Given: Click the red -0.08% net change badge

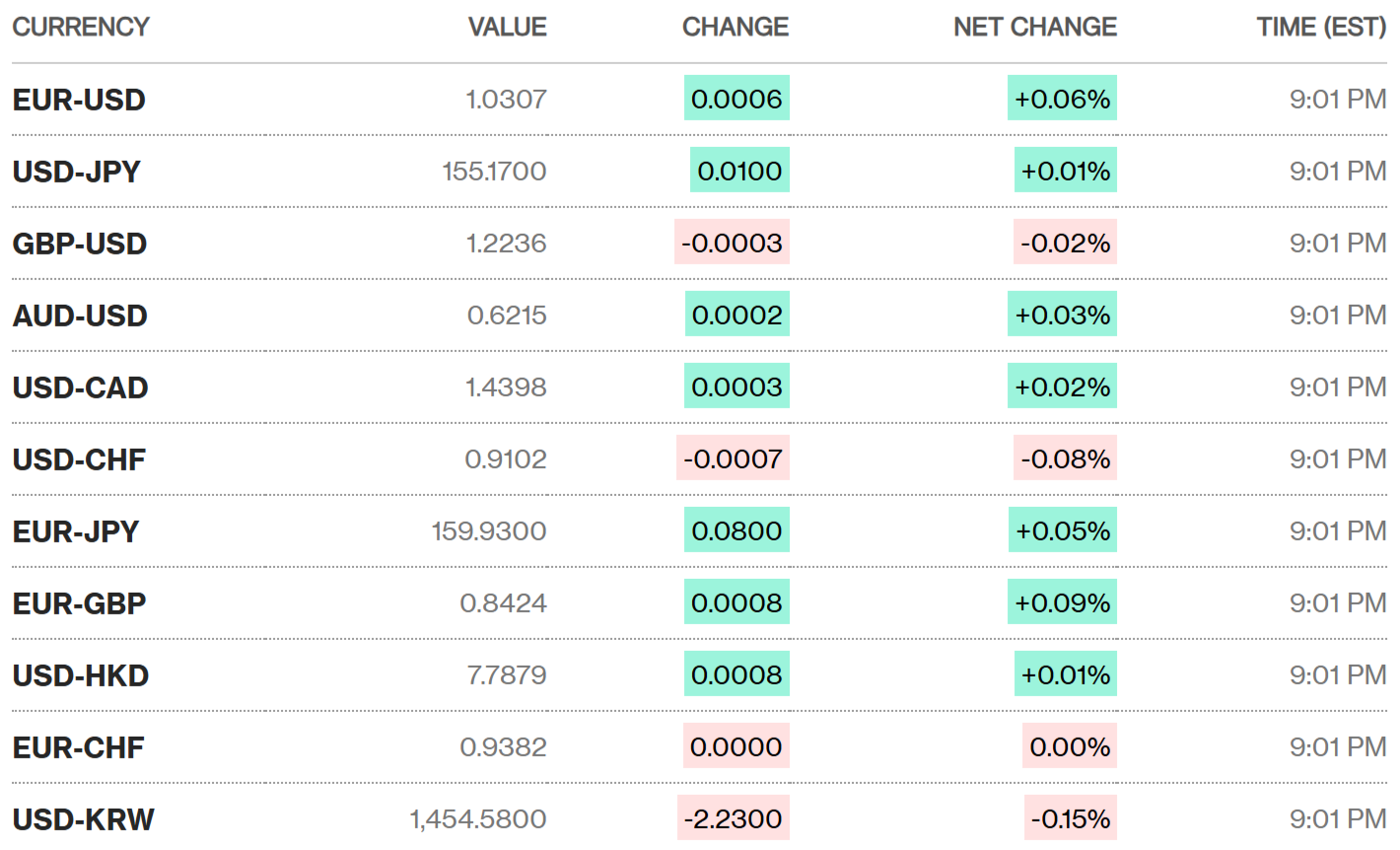Looking at the screenshot, I should 1065,460.
